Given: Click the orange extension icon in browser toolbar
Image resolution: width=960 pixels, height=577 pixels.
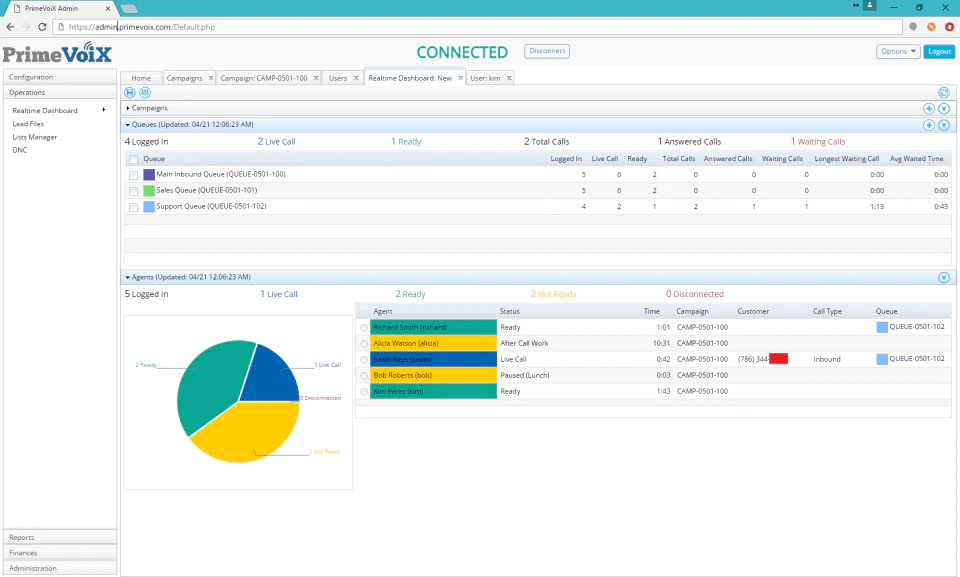Looking at the screenshot, I should click(x=931, y=27).
